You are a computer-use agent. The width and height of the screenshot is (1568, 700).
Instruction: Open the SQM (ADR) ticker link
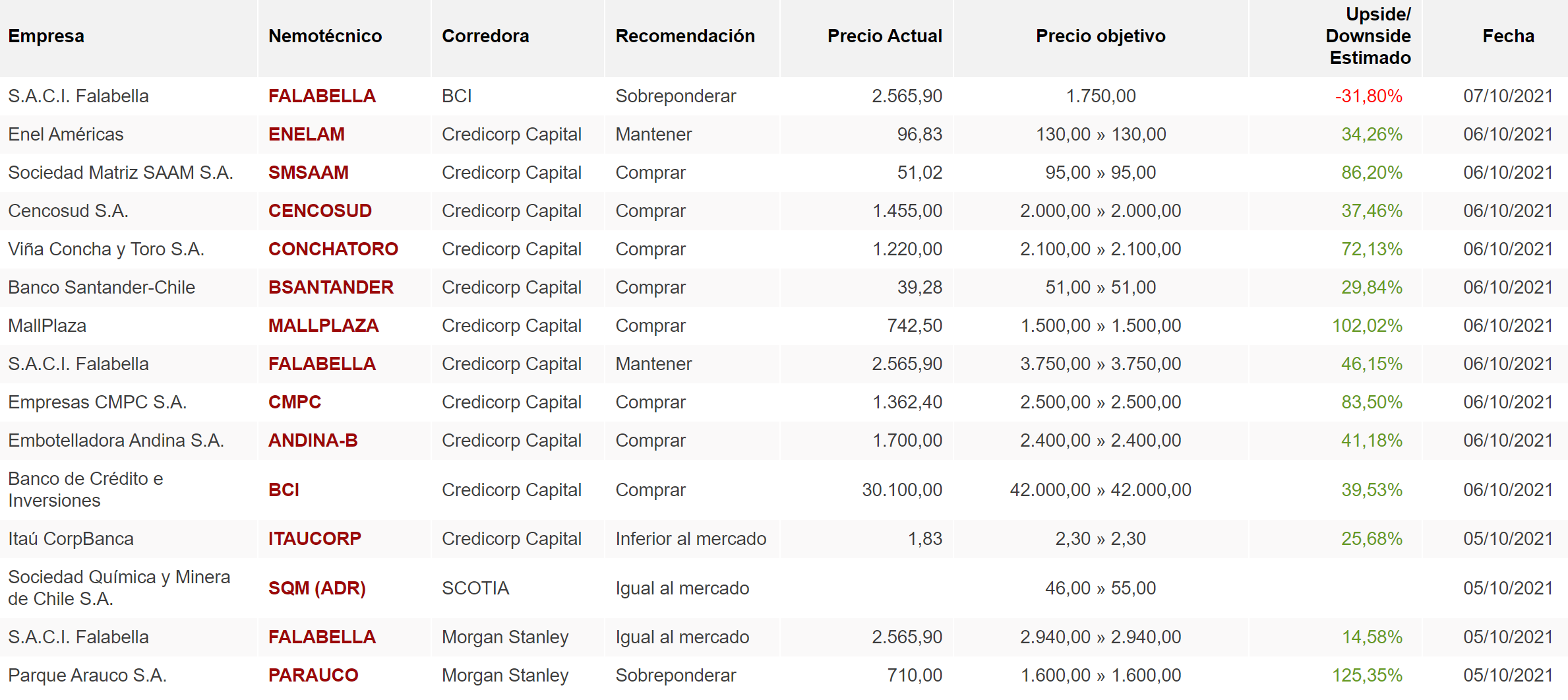tap(317, 589)
